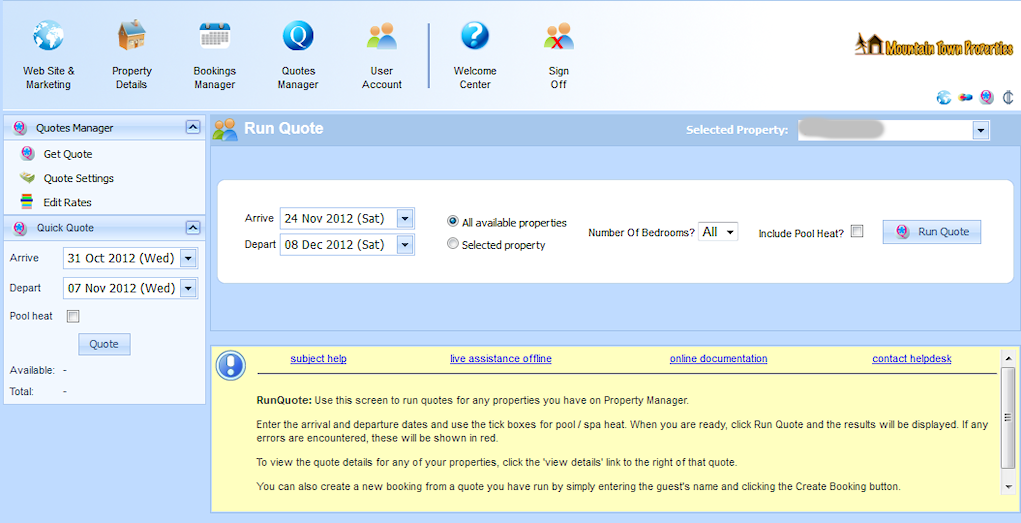Screen dimensions: 1021x523
Task: Open the Arrive 24 Nov 2012 date dropdown
Action: pos(405,218)
